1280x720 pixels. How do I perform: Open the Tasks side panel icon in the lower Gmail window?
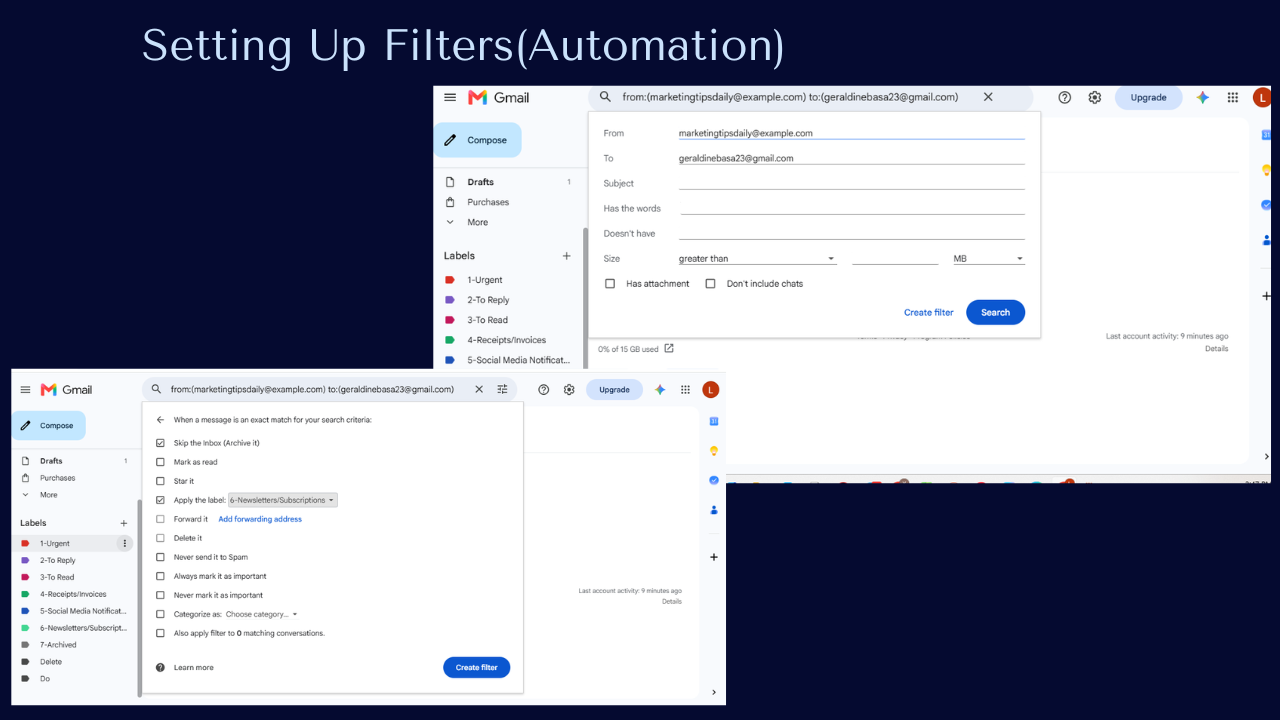[x=713, y=480]
